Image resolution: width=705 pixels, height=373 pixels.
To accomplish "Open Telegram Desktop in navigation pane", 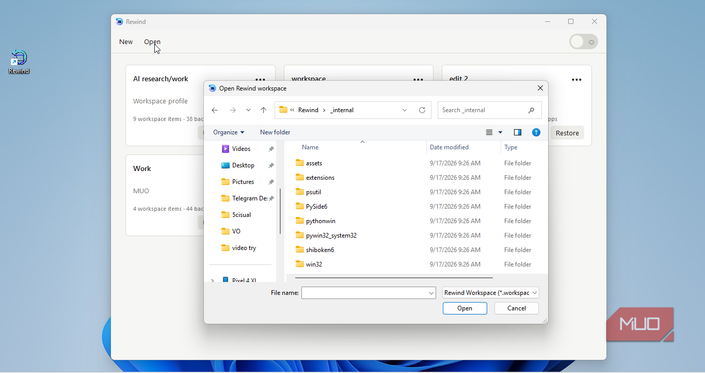I will [x=250, y=198].
